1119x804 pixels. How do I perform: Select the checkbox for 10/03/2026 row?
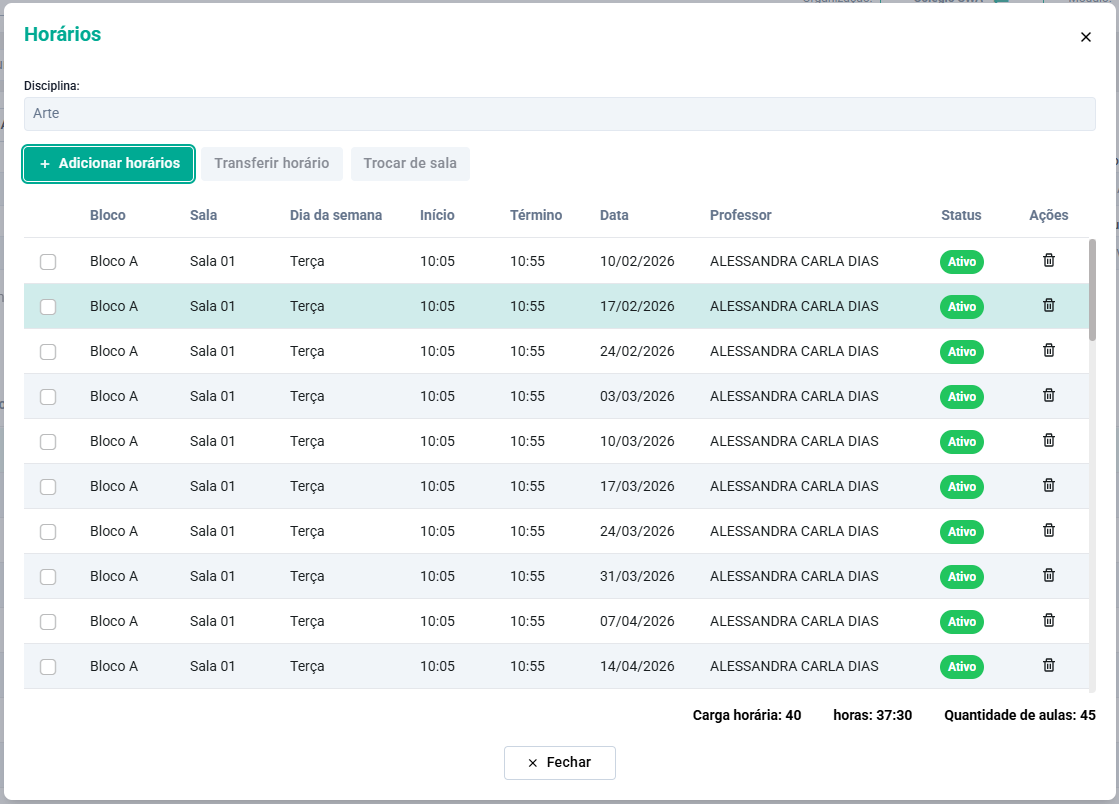tap(48, 442)
